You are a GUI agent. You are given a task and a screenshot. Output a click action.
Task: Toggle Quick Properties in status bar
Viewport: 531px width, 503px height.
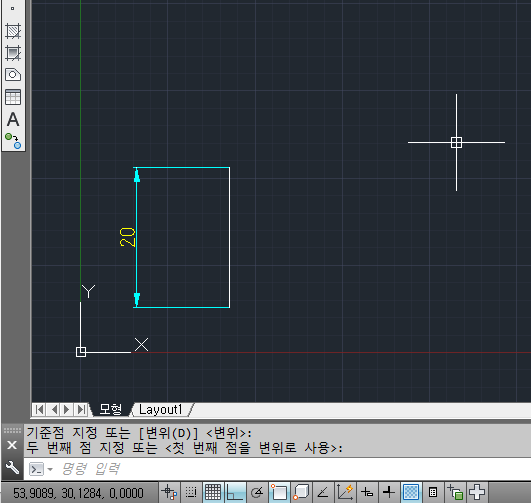[433, 492]
